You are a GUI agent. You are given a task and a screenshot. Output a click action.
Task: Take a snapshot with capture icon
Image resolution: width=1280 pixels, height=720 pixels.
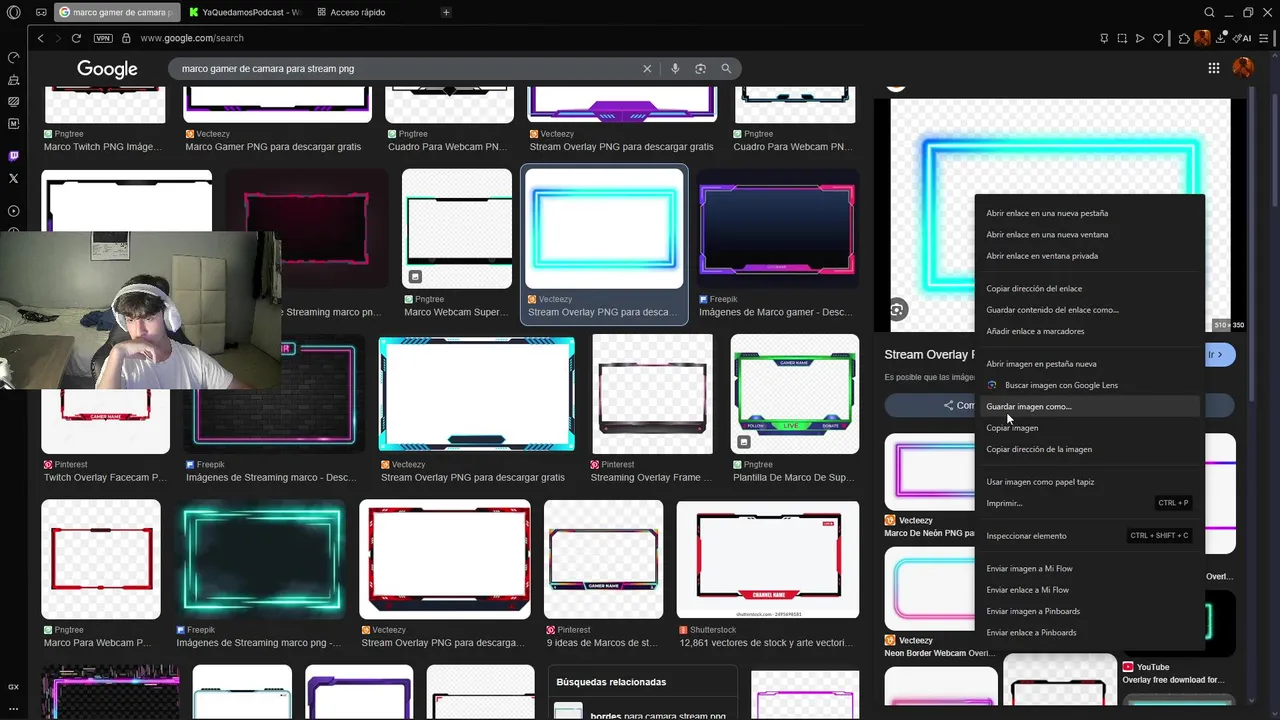click(x=1122, y=38)
